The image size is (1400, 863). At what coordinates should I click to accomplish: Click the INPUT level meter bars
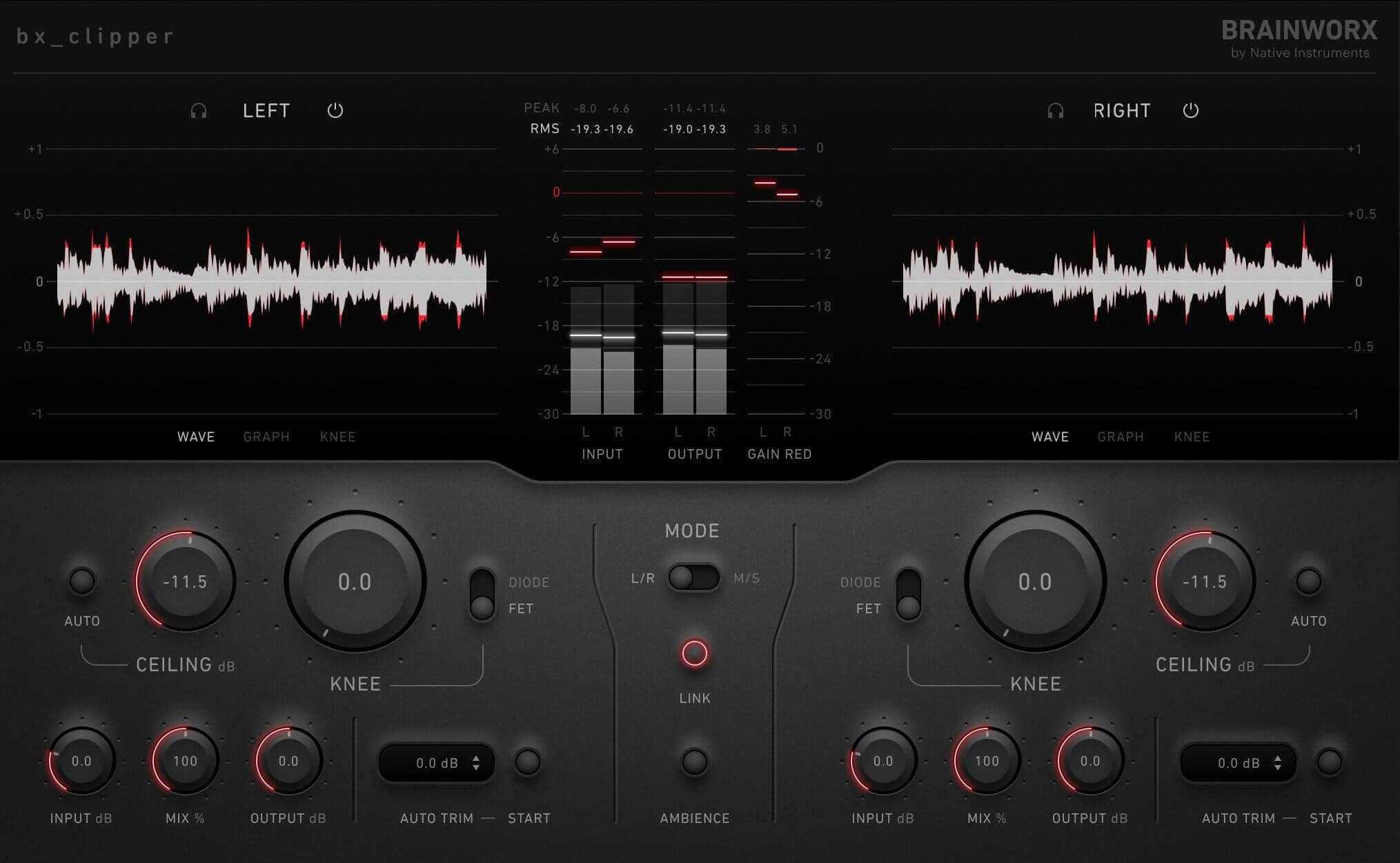coord(602,281)
